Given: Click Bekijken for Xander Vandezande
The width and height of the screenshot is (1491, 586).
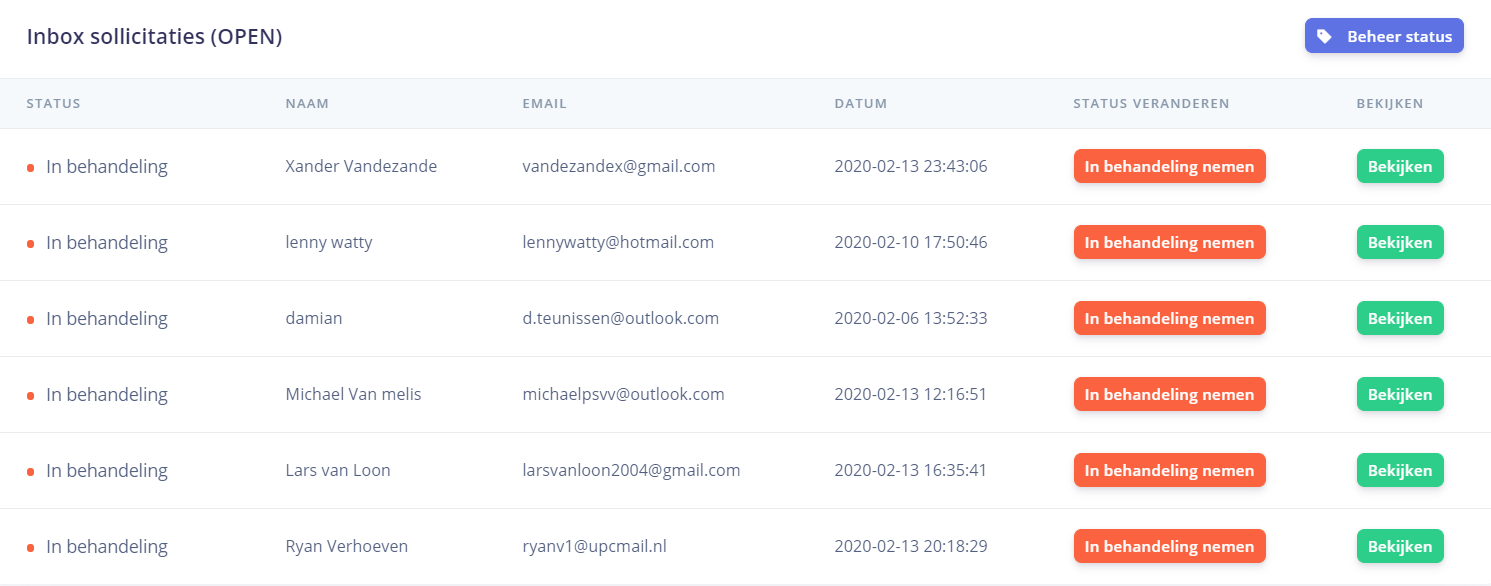Looking at the screenshot, I should (x=1400, y=166).
